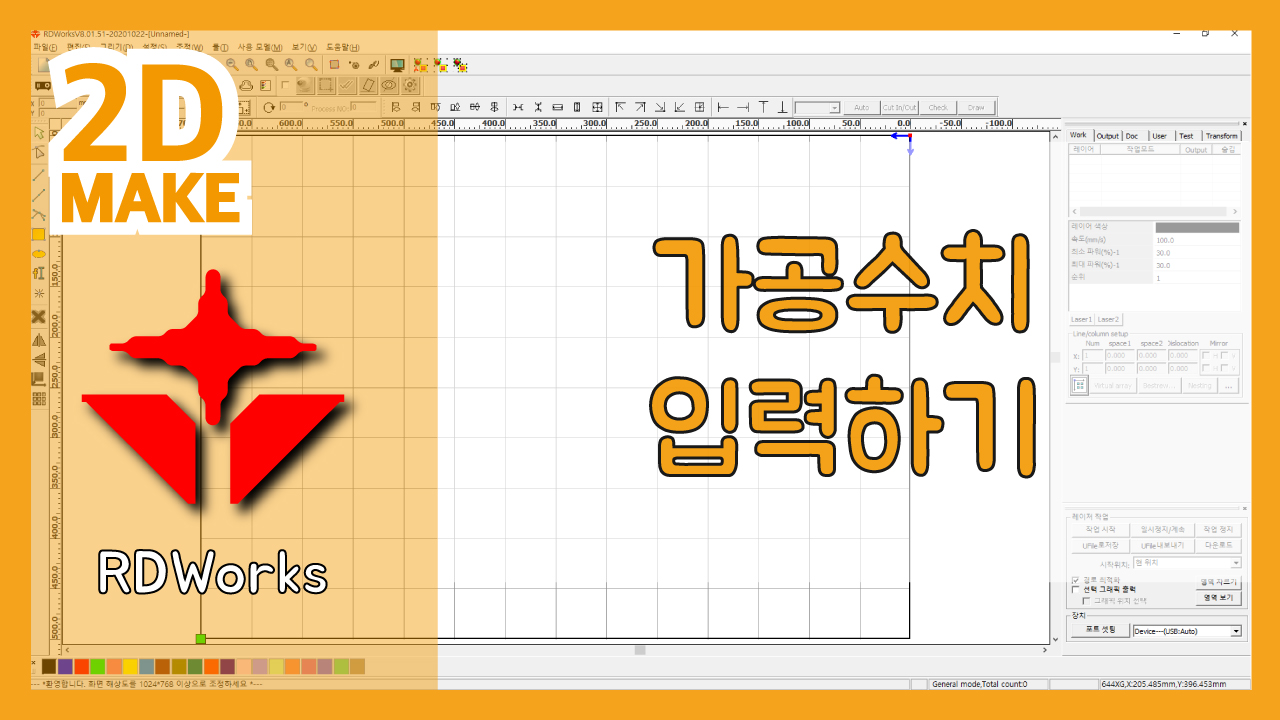This screenshot has width=1280, height=720.
Task: Toggle Mirror V checkbox in X row
Action: [1224, 355]
